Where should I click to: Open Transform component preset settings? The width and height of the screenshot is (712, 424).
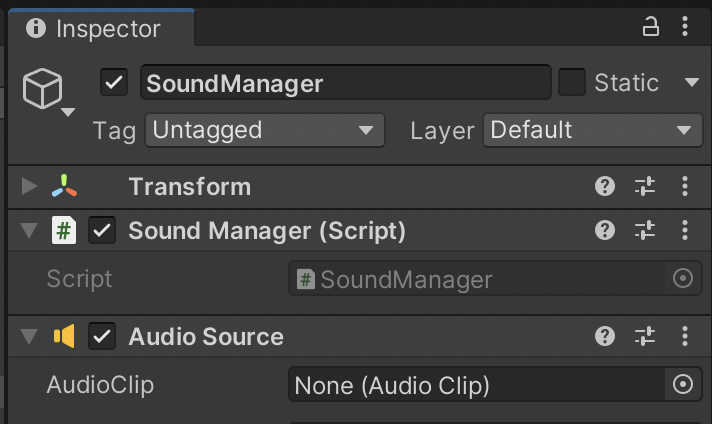tap(645, 186)
